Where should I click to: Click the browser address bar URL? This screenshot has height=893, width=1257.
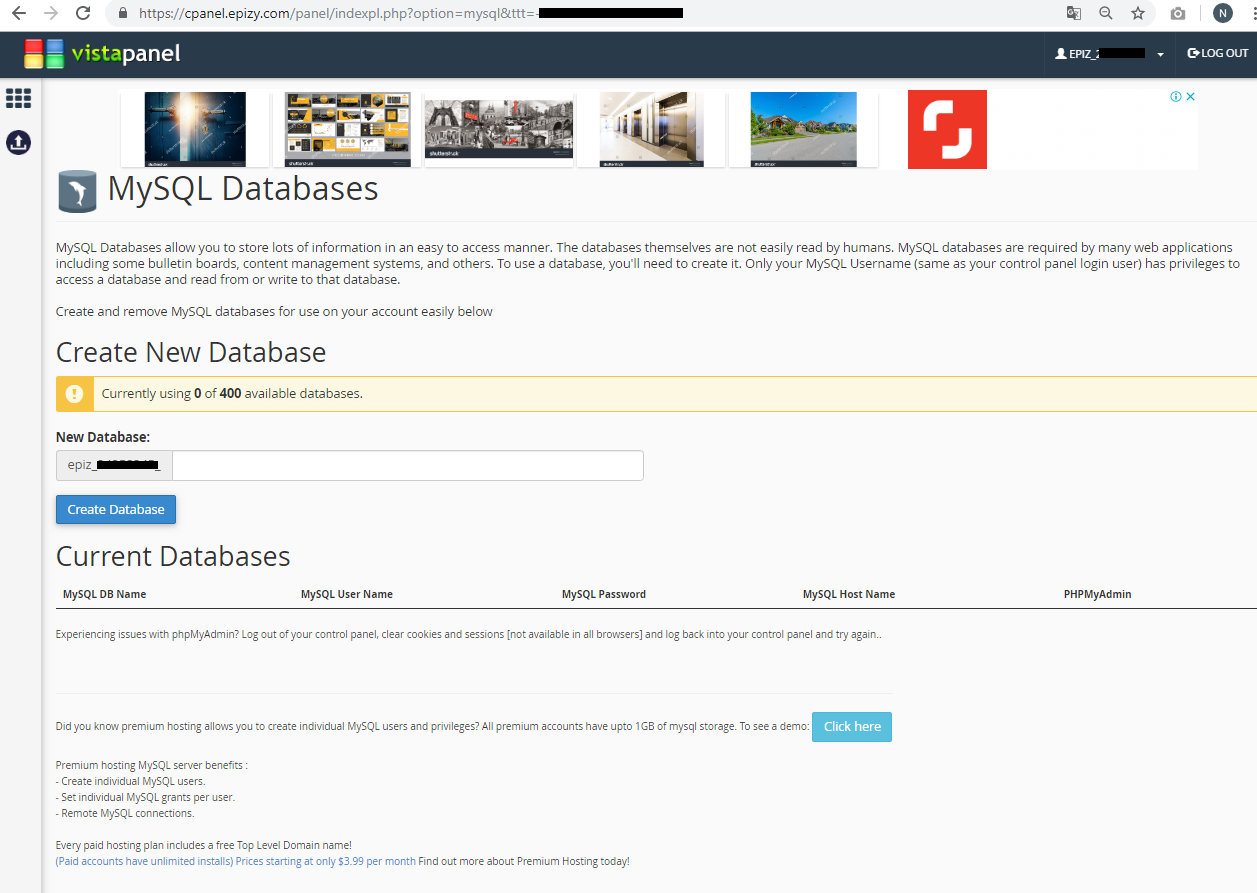pyautogui.click(x=400, y=13)
